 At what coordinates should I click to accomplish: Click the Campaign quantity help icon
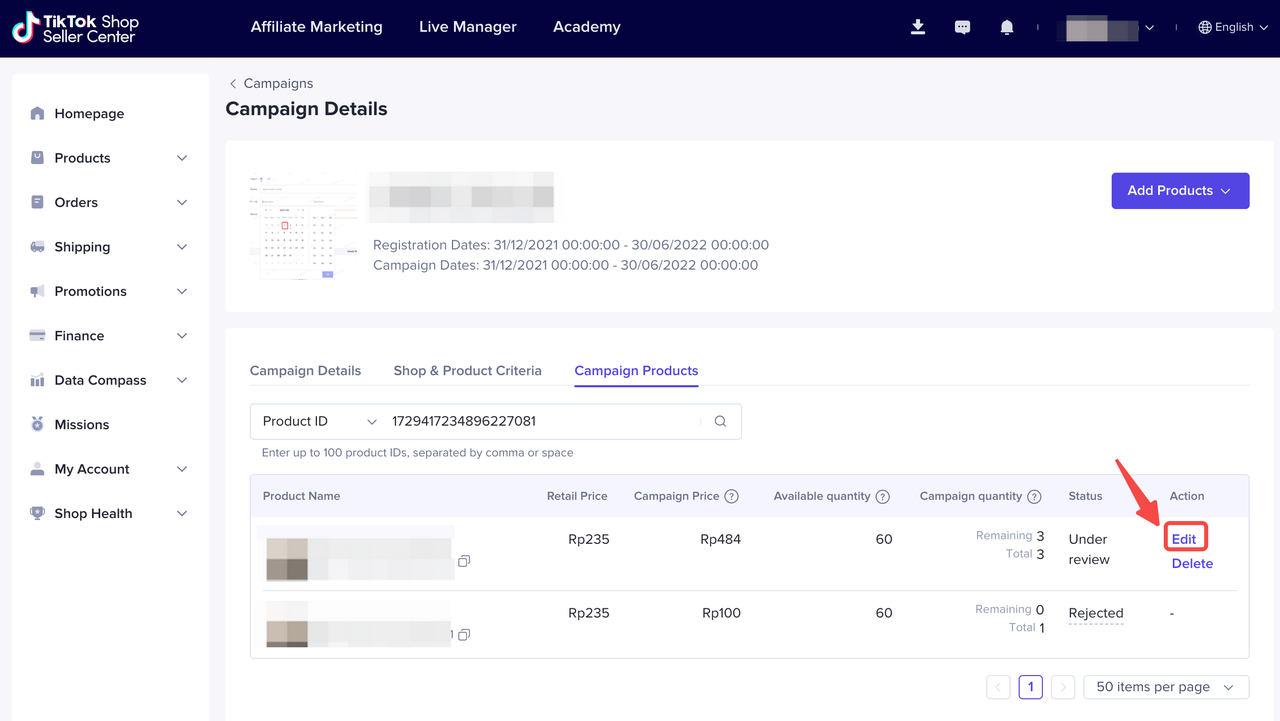[x=1034, y=496]
